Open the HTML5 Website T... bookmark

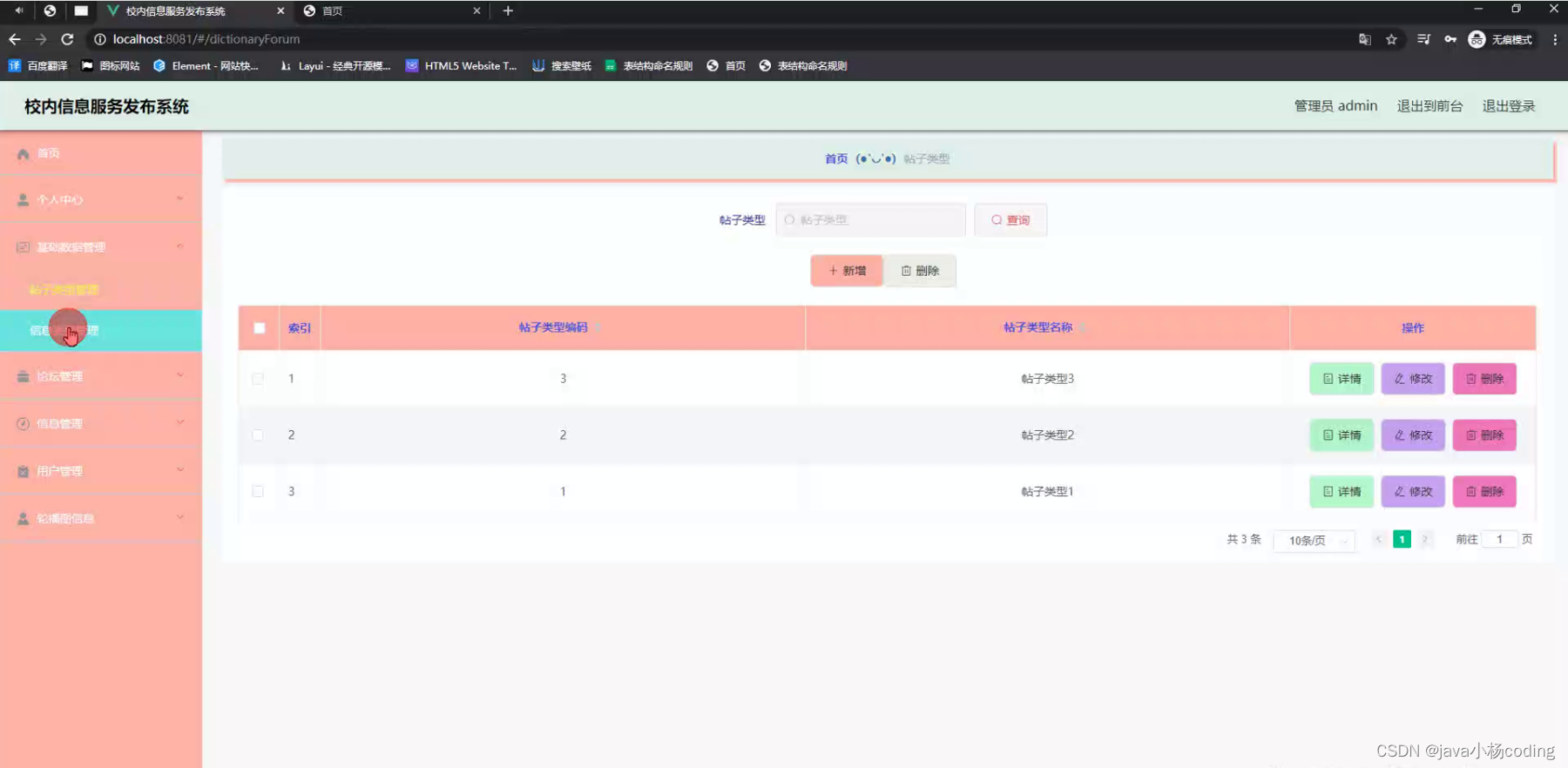tap(461, 65)
